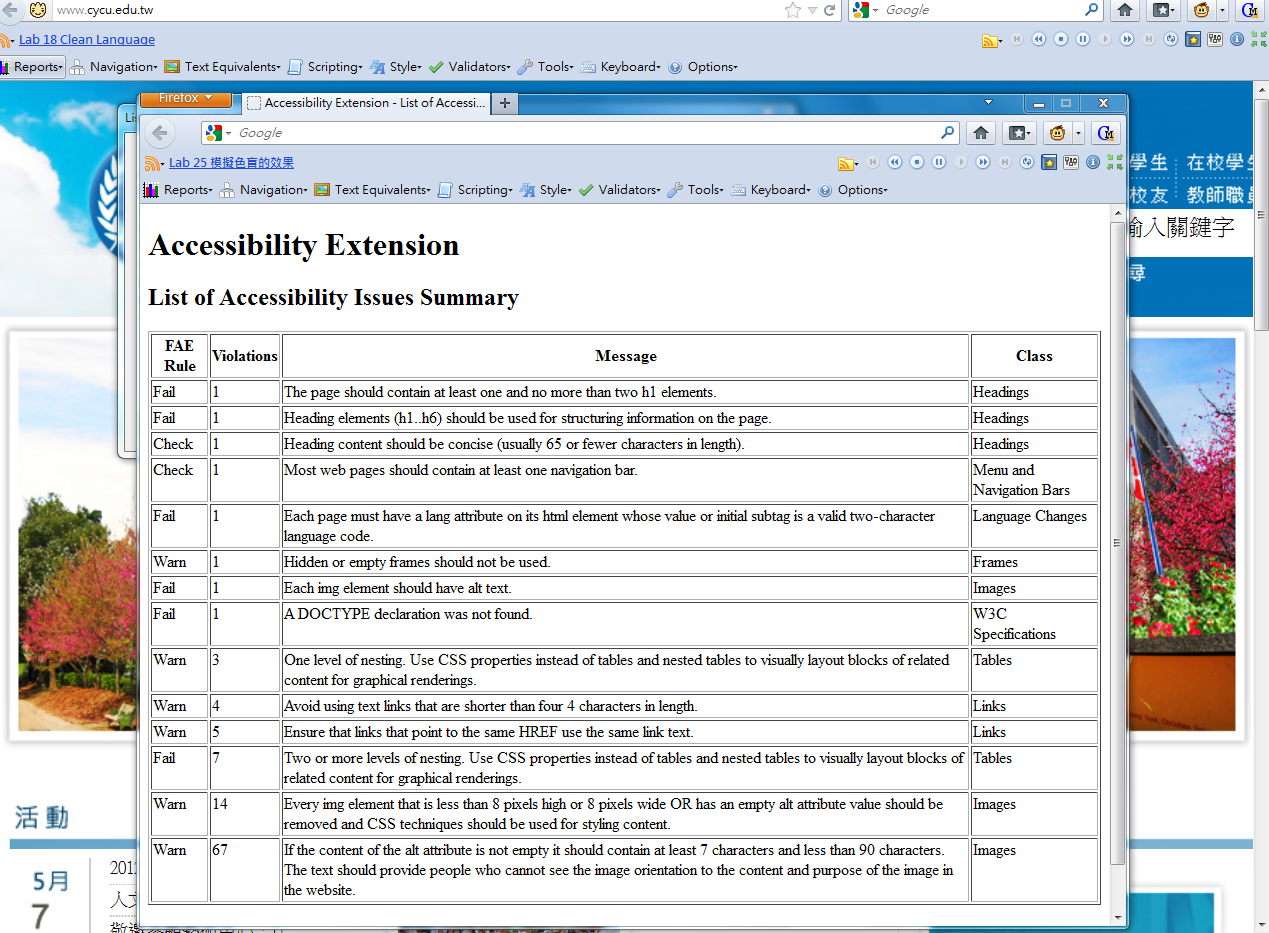Click orange RSS icon beside Lab 25 link

tap(152, 163)
